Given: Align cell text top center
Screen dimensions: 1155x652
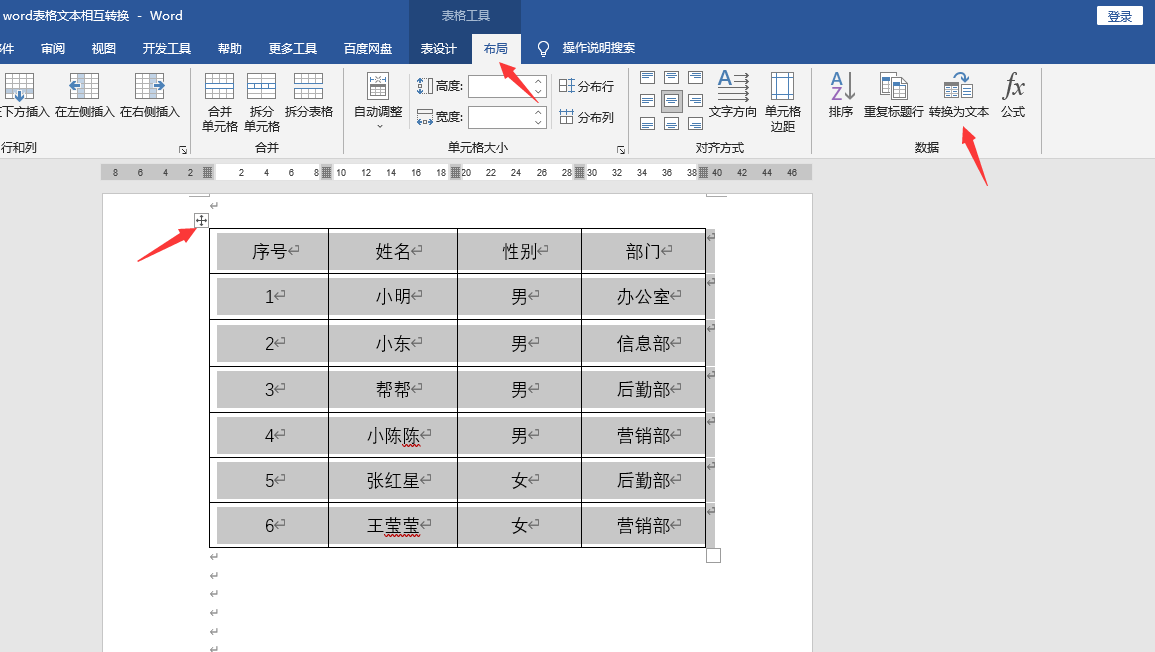Looking at the screenshot, I should pos(671,77).
